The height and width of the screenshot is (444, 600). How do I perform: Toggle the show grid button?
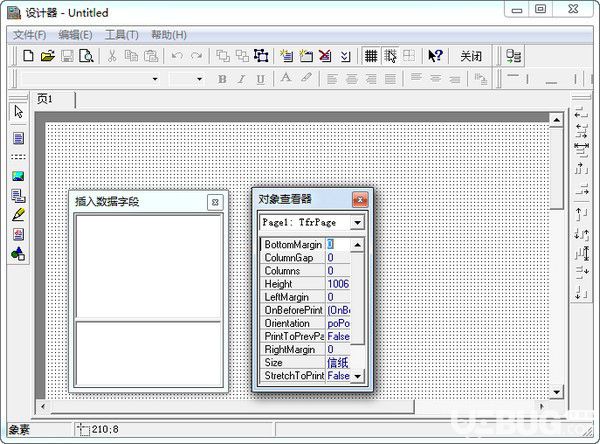[x=371, y=56]
